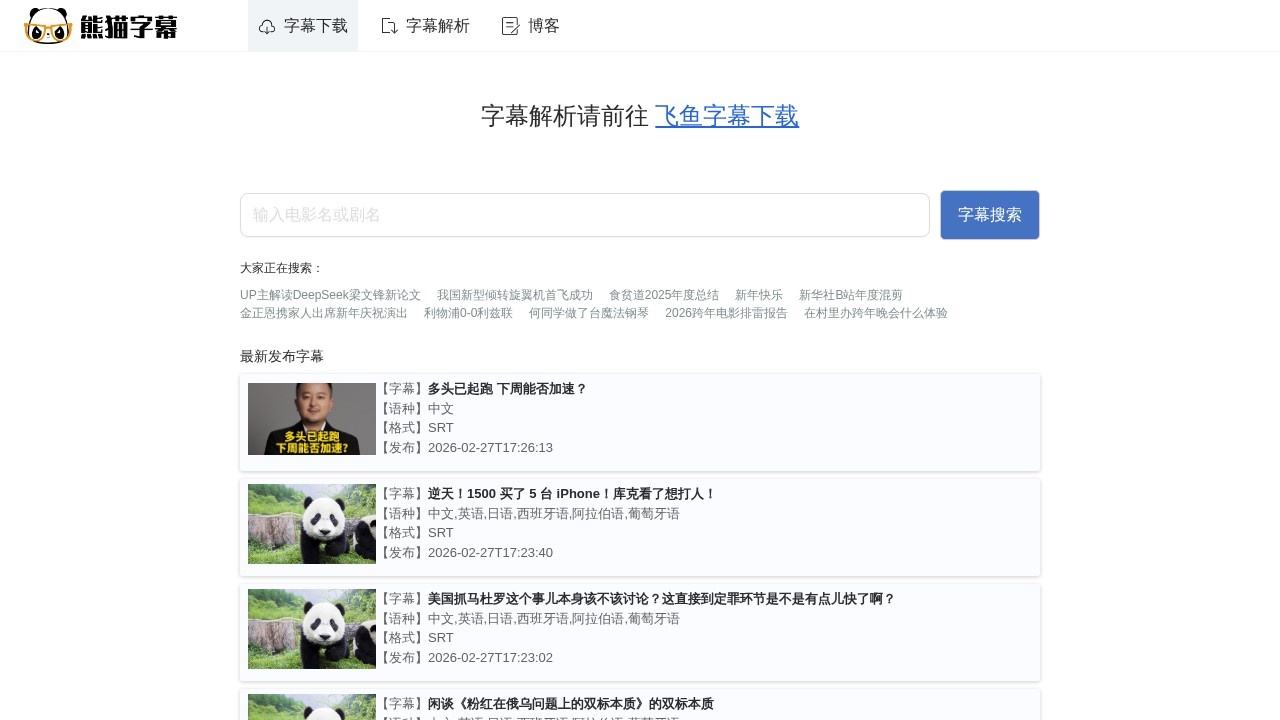Focus the movie name search field
The image size is (1280, 720).
click(x=585, y=215)
